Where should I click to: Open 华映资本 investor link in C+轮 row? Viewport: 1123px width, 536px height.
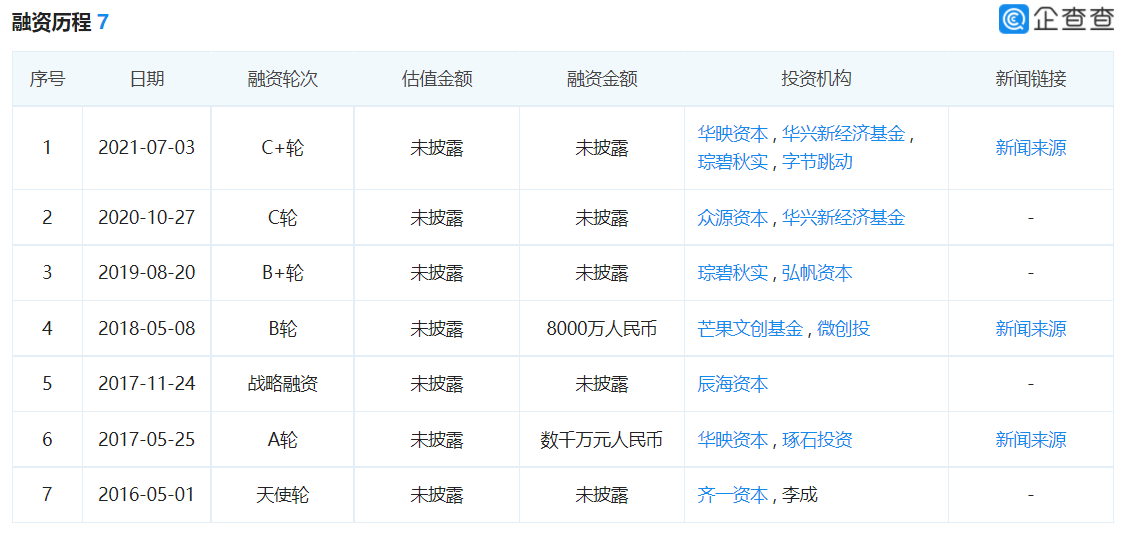tap(733, 134)
